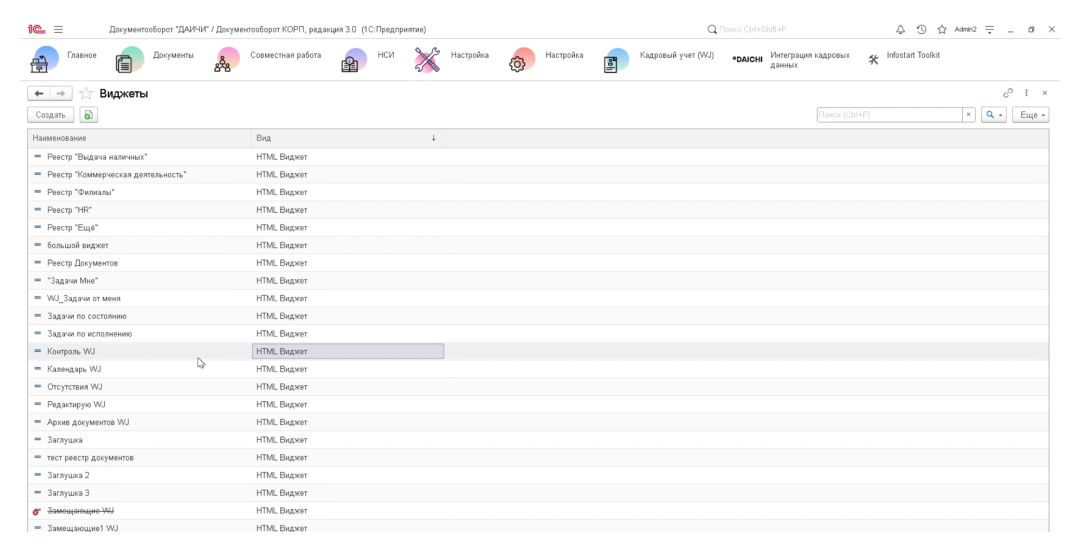Image resolution: width=1080 pixels, height=552 pixels.
Task: Sort list by Наименование column header
Action: (x=140, y=138)
